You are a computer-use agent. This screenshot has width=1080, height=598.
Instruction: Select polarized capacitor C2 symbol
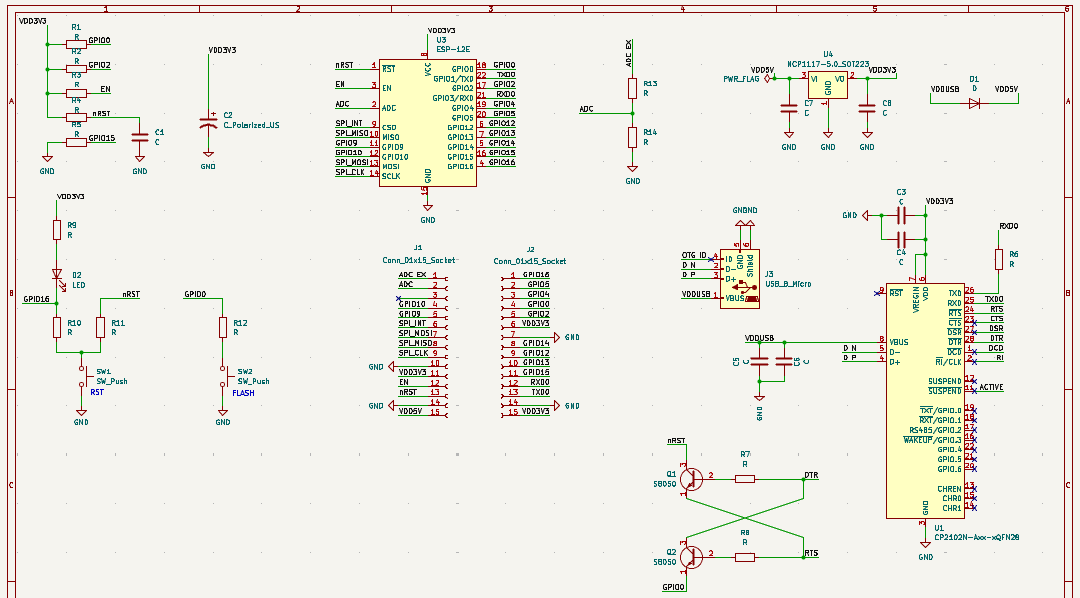coord(208,122)
